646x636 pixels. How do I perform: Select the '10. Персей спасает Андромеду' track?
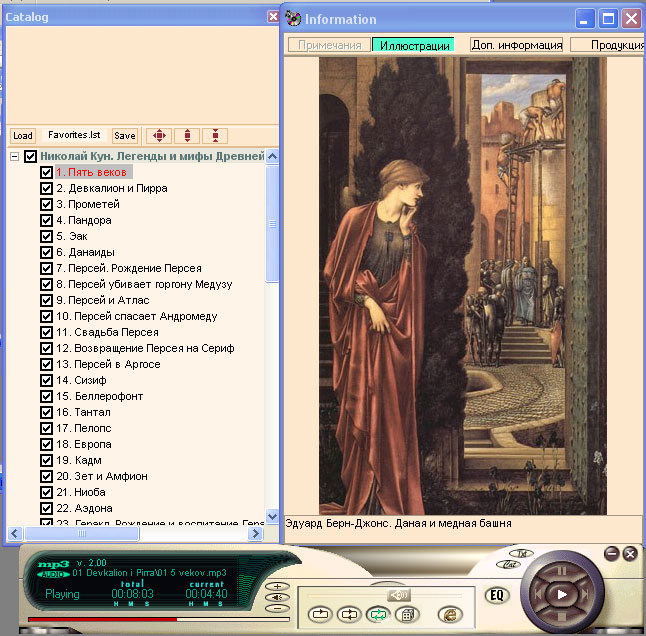[137, 316]
